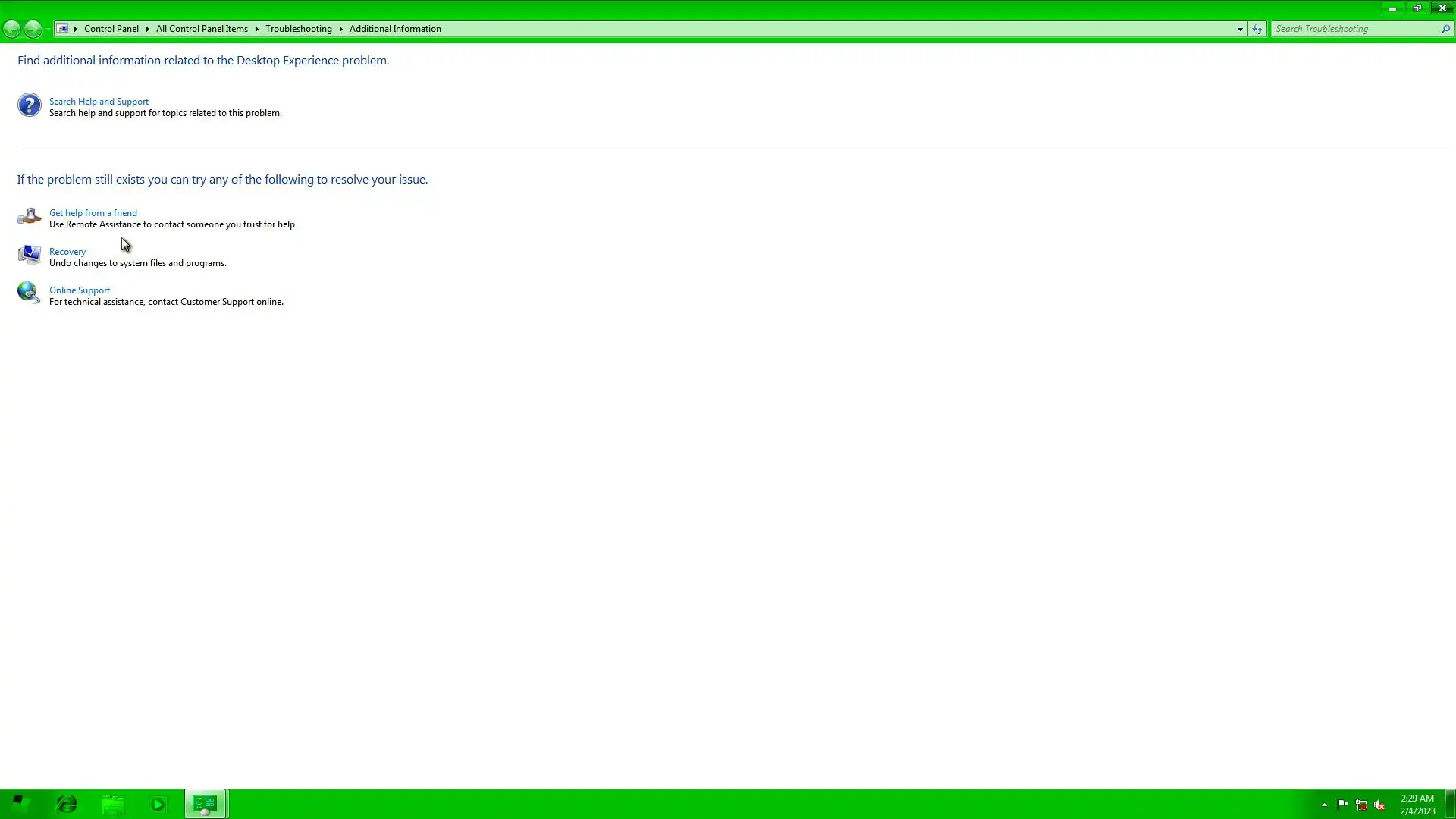
Task: Click the muted volume tray icon
Action: (1379, 805)
